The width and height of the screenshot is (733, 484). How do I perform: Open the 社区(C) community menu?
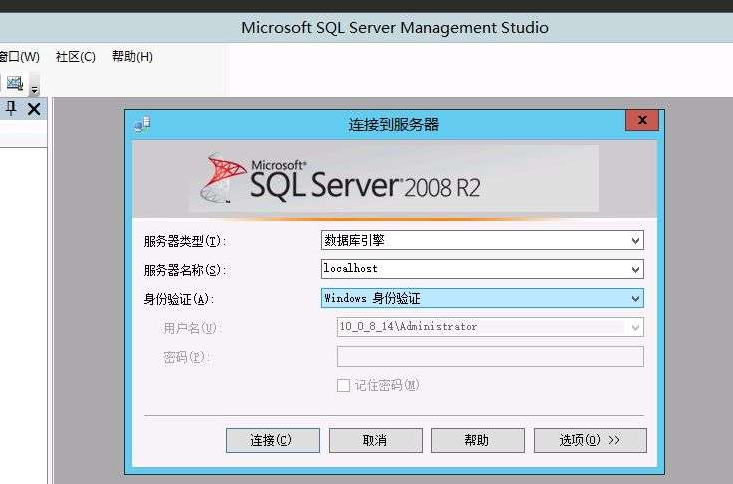pyautogui.click(x=76, y=57)
